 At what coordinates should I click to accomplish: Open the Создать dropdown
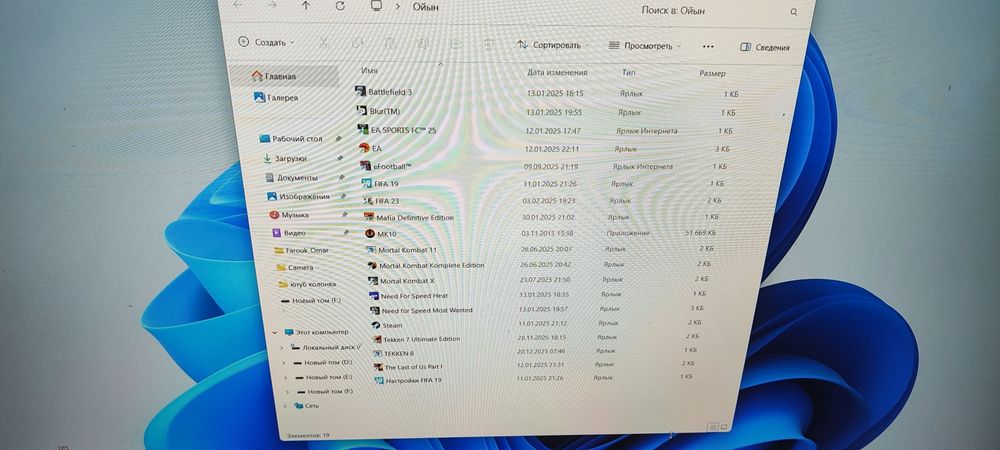click(266, 42)
